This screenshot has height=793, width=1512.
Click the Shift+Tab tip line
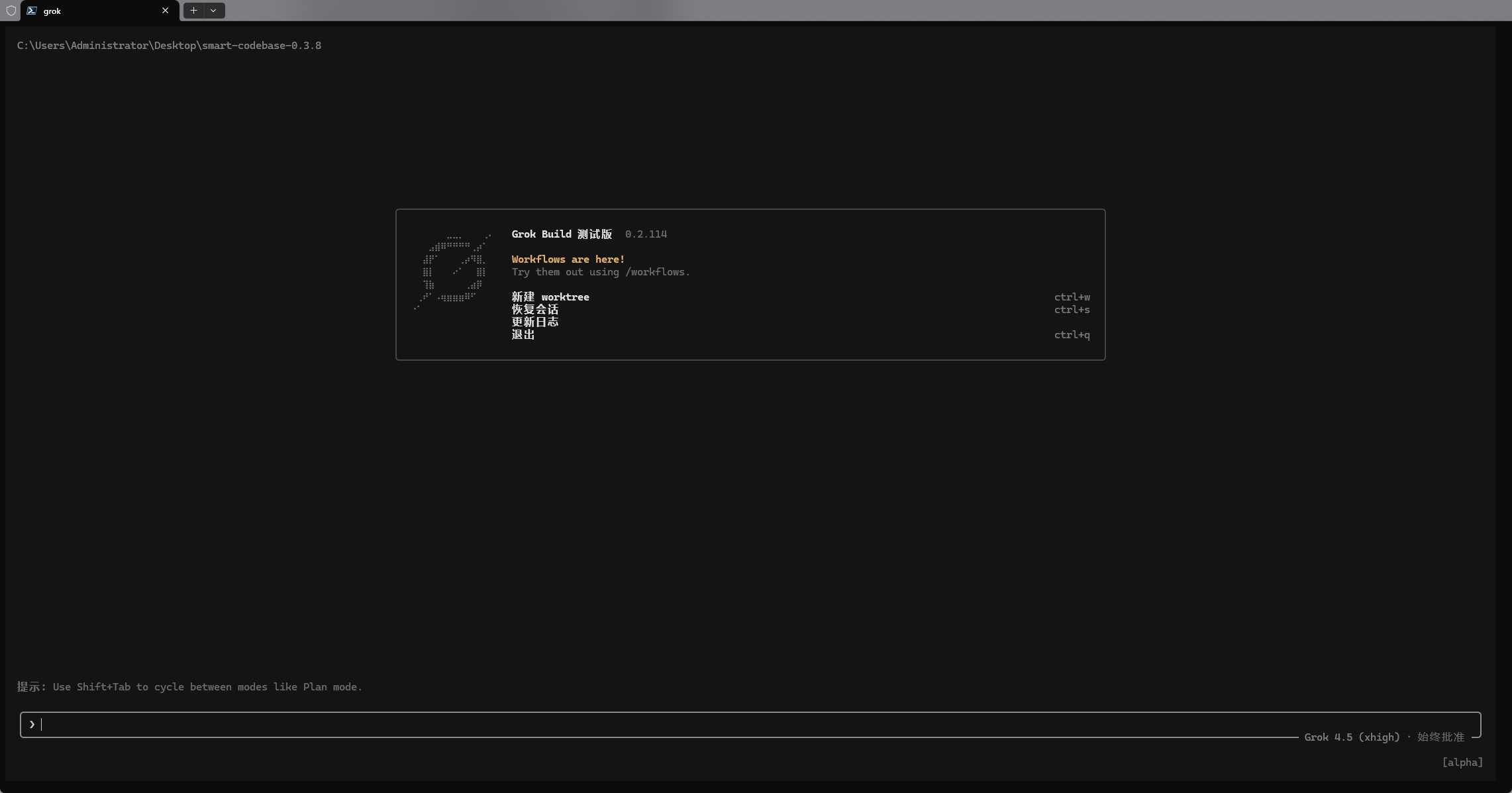coord(189,687)
